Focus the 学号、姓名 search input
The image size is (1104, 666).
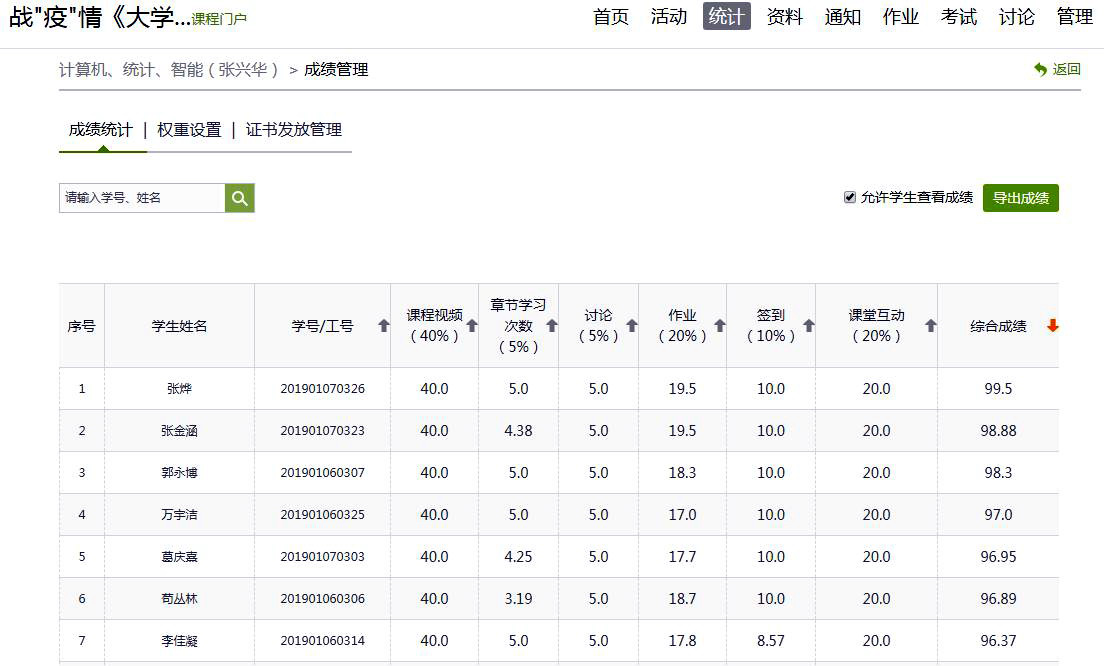141,198
